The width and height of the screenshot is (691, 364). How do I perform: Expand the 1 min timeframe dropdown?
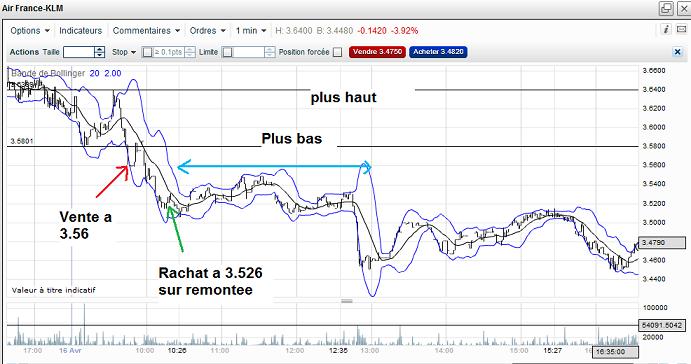click(x=251, y=30)
